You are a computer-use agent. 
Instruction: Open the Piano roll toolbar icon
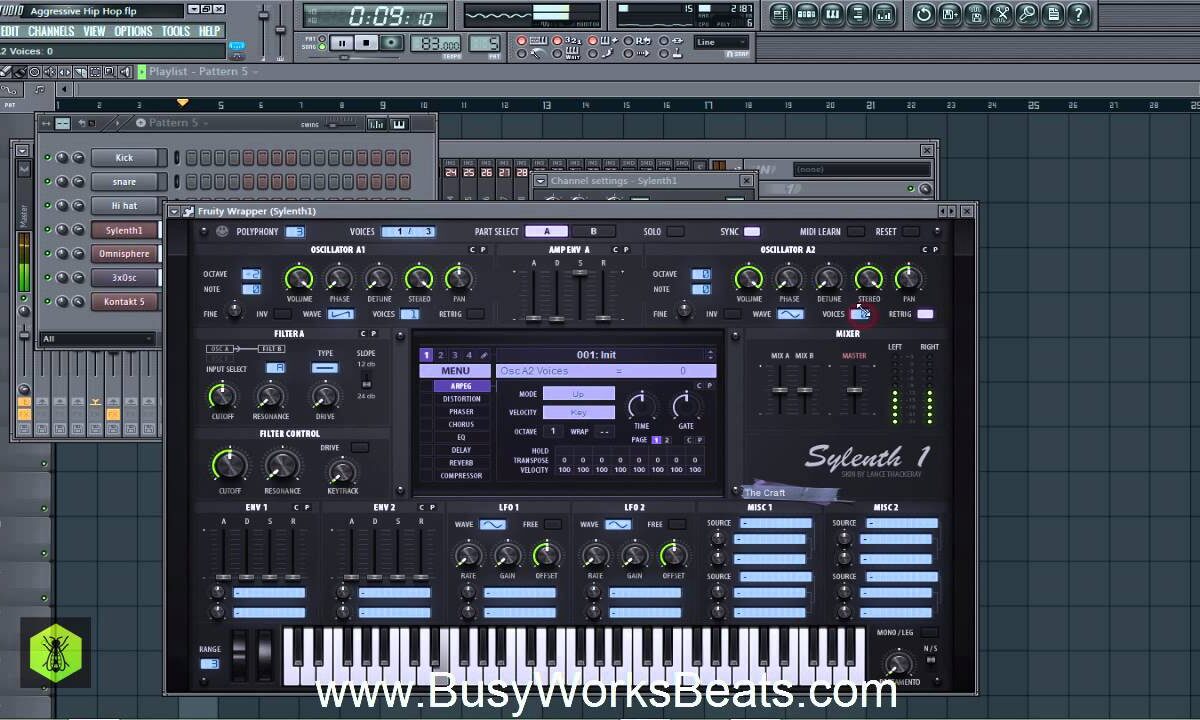click(x=832, y=15)
